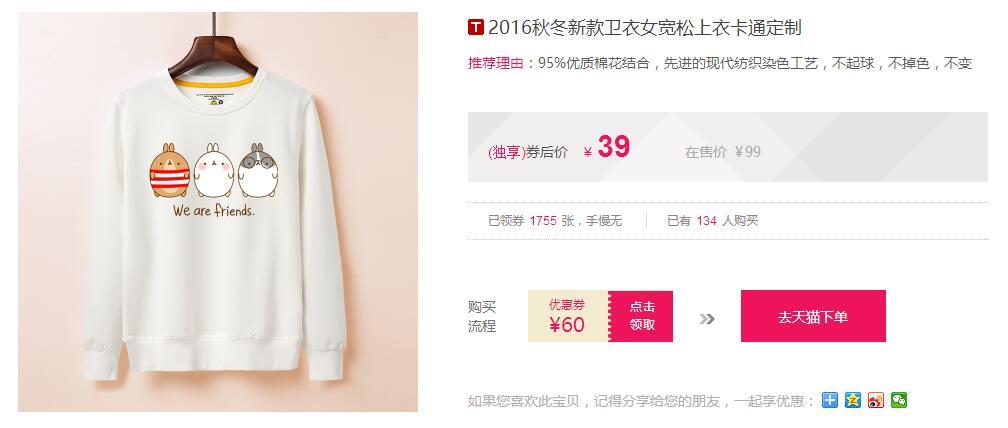
Task: Click the 已有 134 人购买 buyers count
Action: point(712,220)
